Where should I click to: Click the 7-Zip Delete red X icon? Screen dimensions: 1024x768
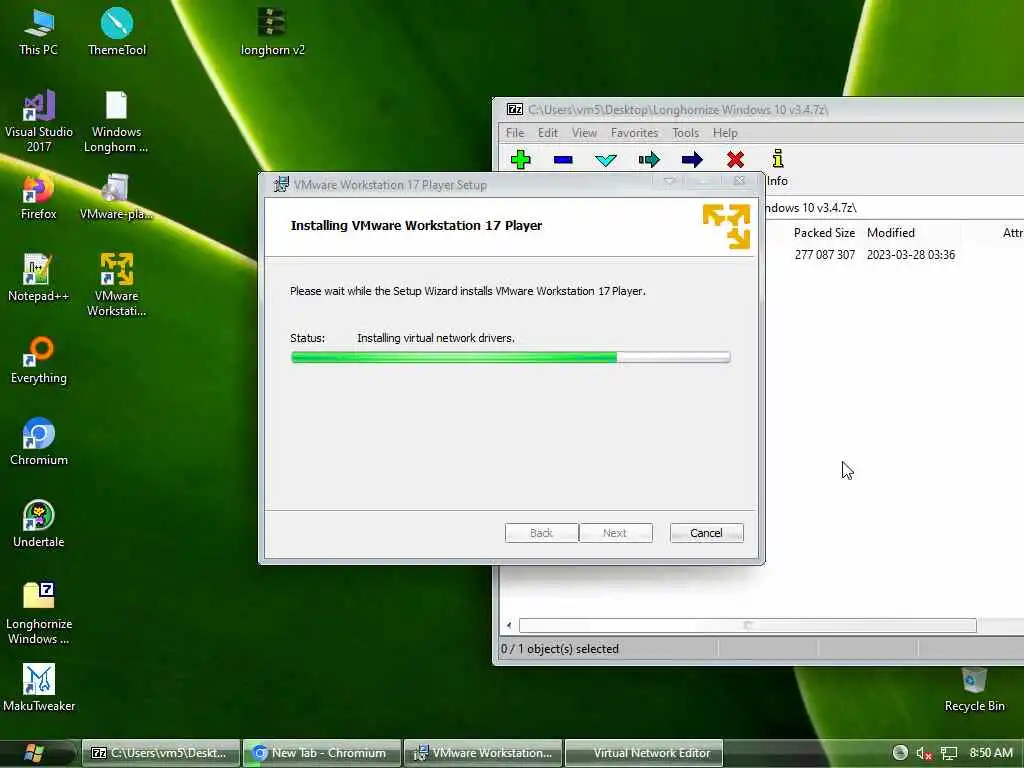pos(735,159)
